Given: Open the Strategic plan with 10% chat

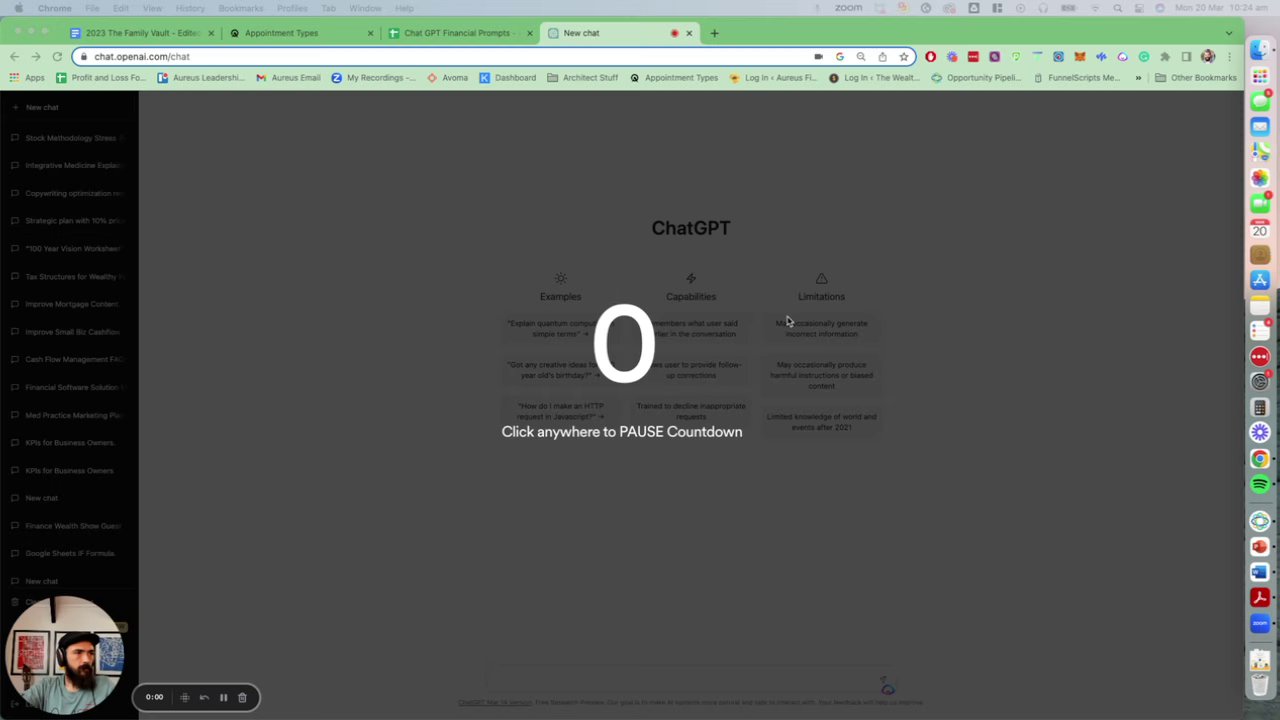Looking at the screenshot, I should coord(69,221).
